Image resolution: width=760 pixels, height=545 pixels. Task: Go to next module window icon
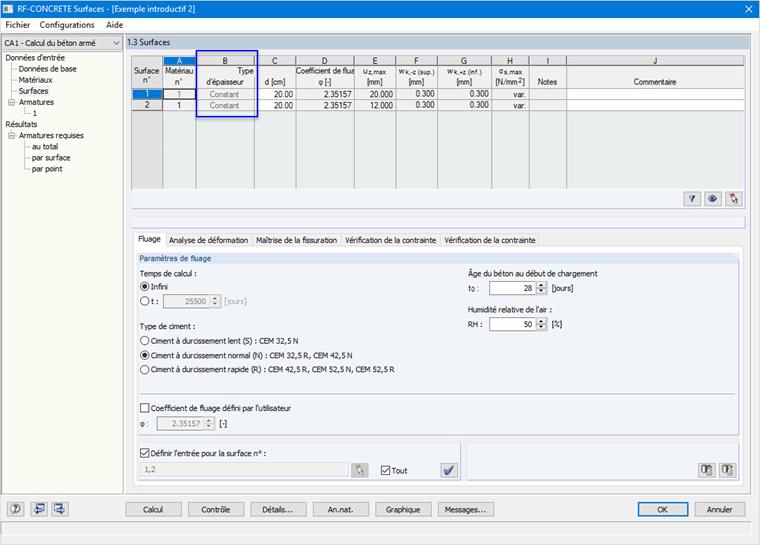(60, 509)
